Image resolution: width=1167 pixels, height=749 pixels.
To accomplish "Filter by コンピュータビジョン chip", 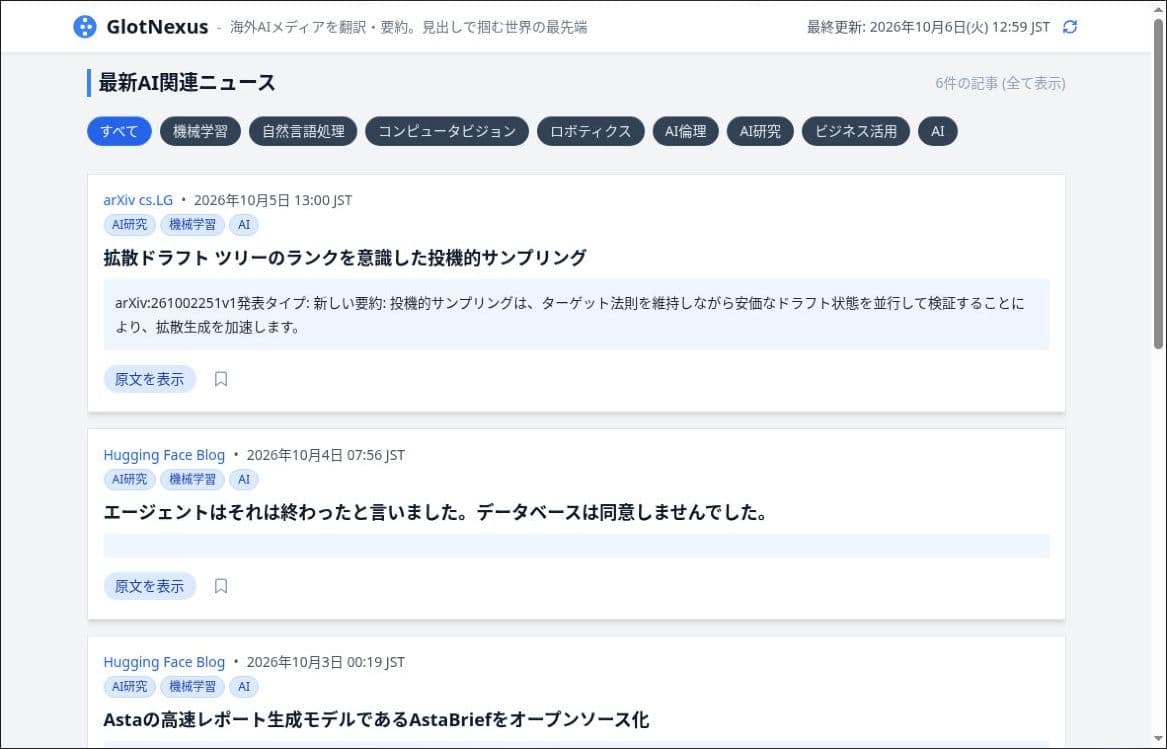I will click(447, 131).
